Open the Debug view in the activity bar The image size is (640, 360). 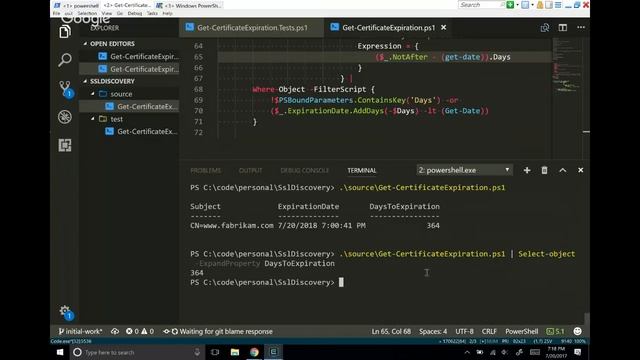pyautogui.click(x=64, y=117)
